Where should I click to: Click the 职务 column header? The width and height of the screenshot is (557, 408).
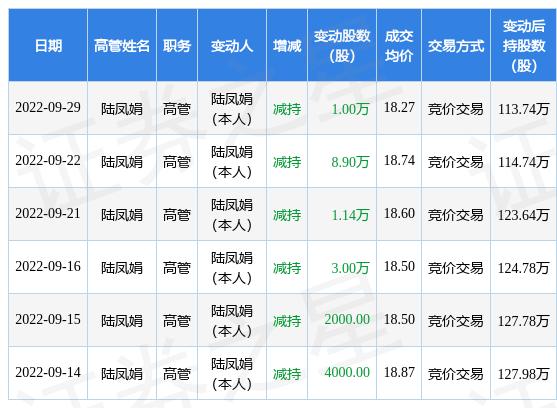click(x=177, y=46)
